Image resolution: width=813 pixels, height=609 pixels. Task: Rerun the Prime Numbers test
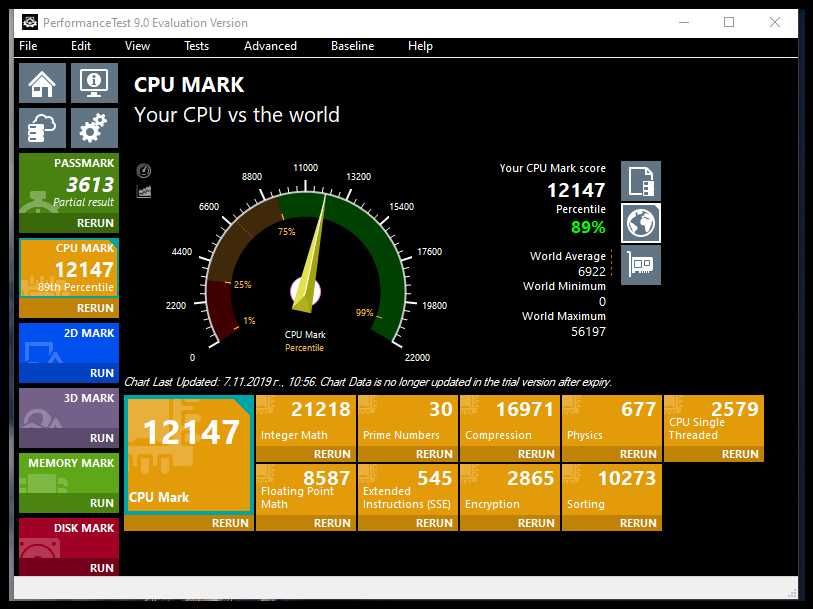point(408,454)
